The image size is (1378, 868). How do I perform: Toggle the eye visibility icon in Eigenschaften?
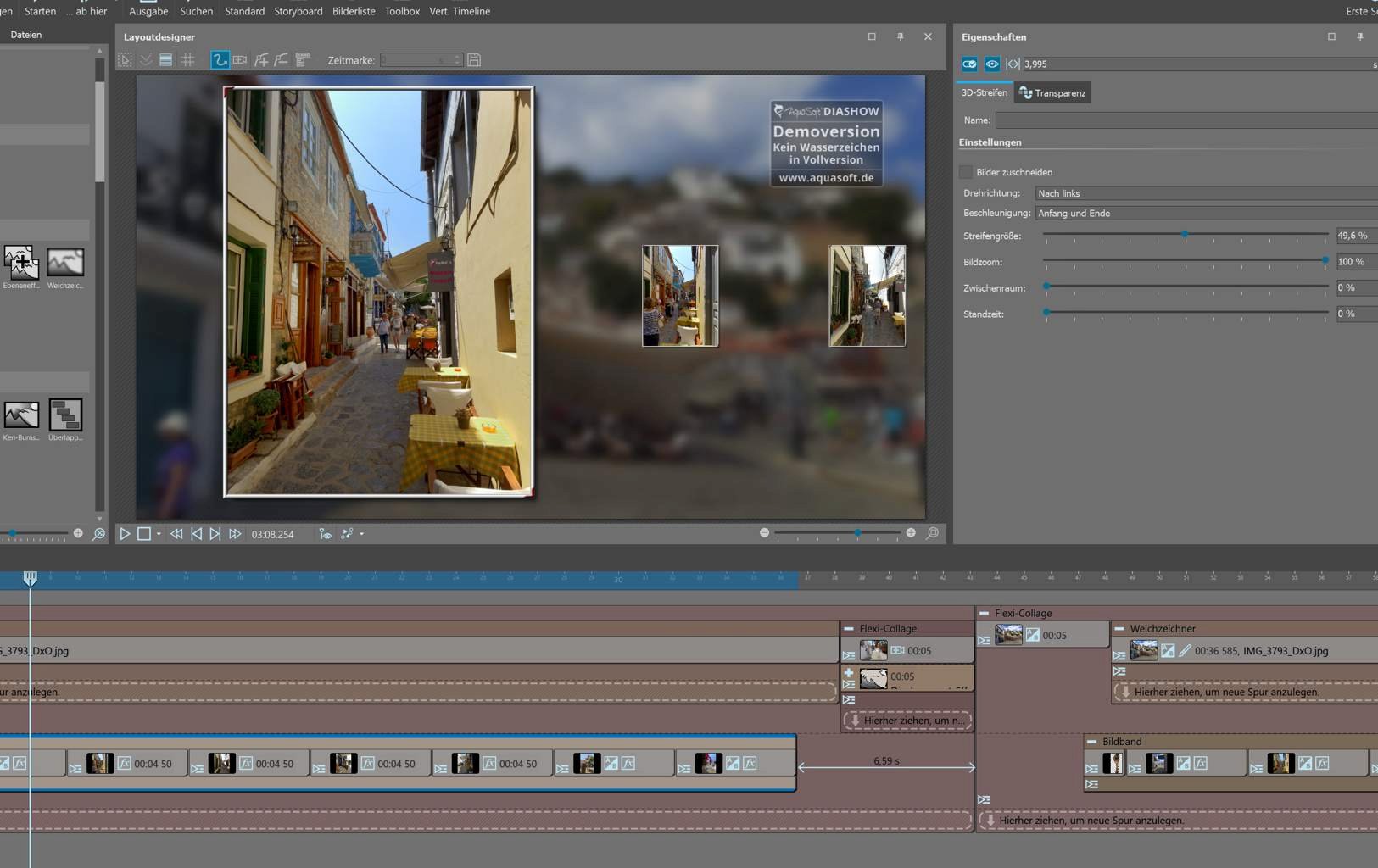991,64
